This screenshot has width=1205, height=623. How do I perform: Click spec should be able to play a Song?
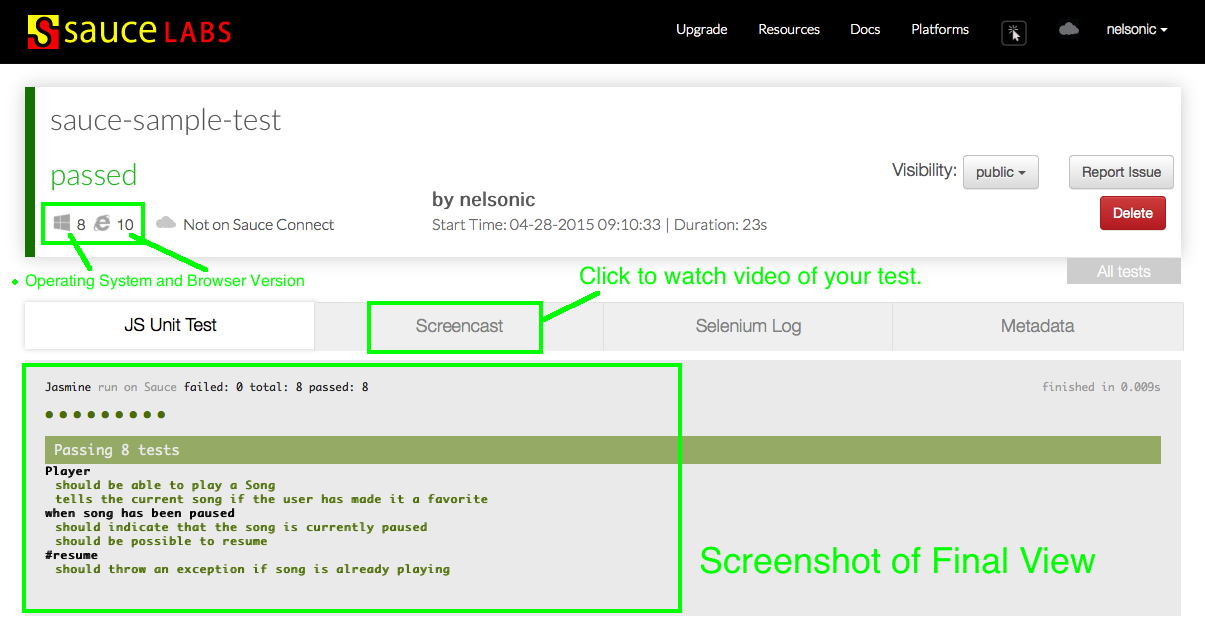(x=165, y=485)
